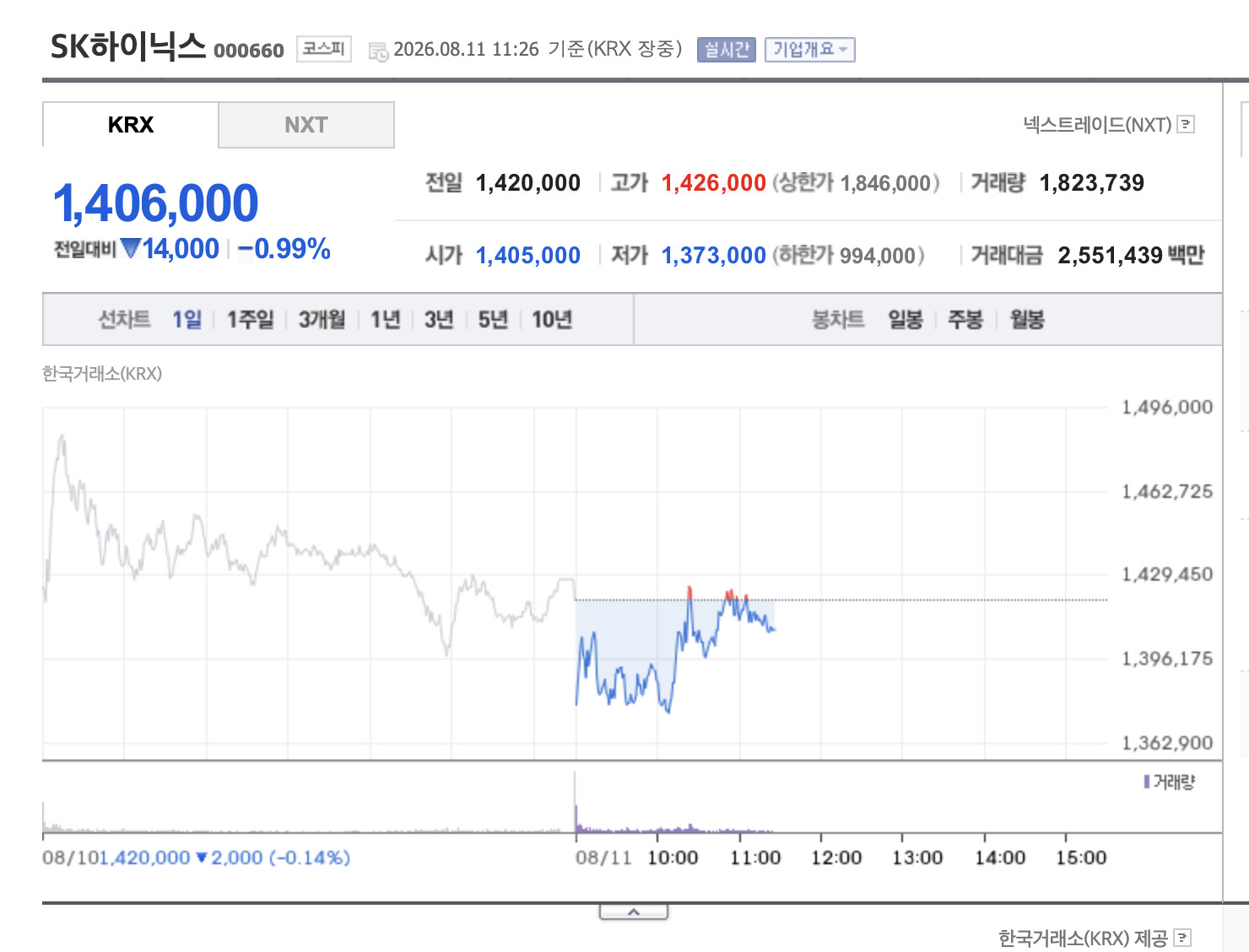Show the 일봉 daily candle chart

click(x=906, y=320)
